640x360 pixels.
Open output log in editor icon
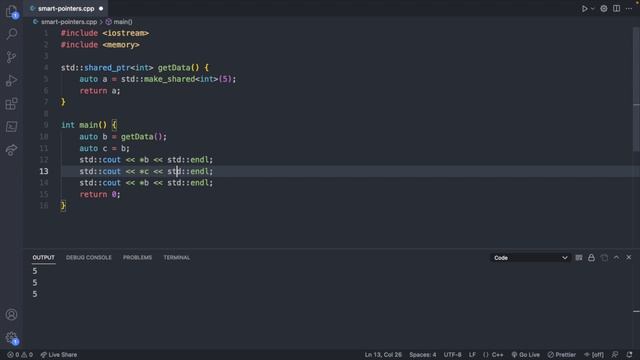coord(604,258)
